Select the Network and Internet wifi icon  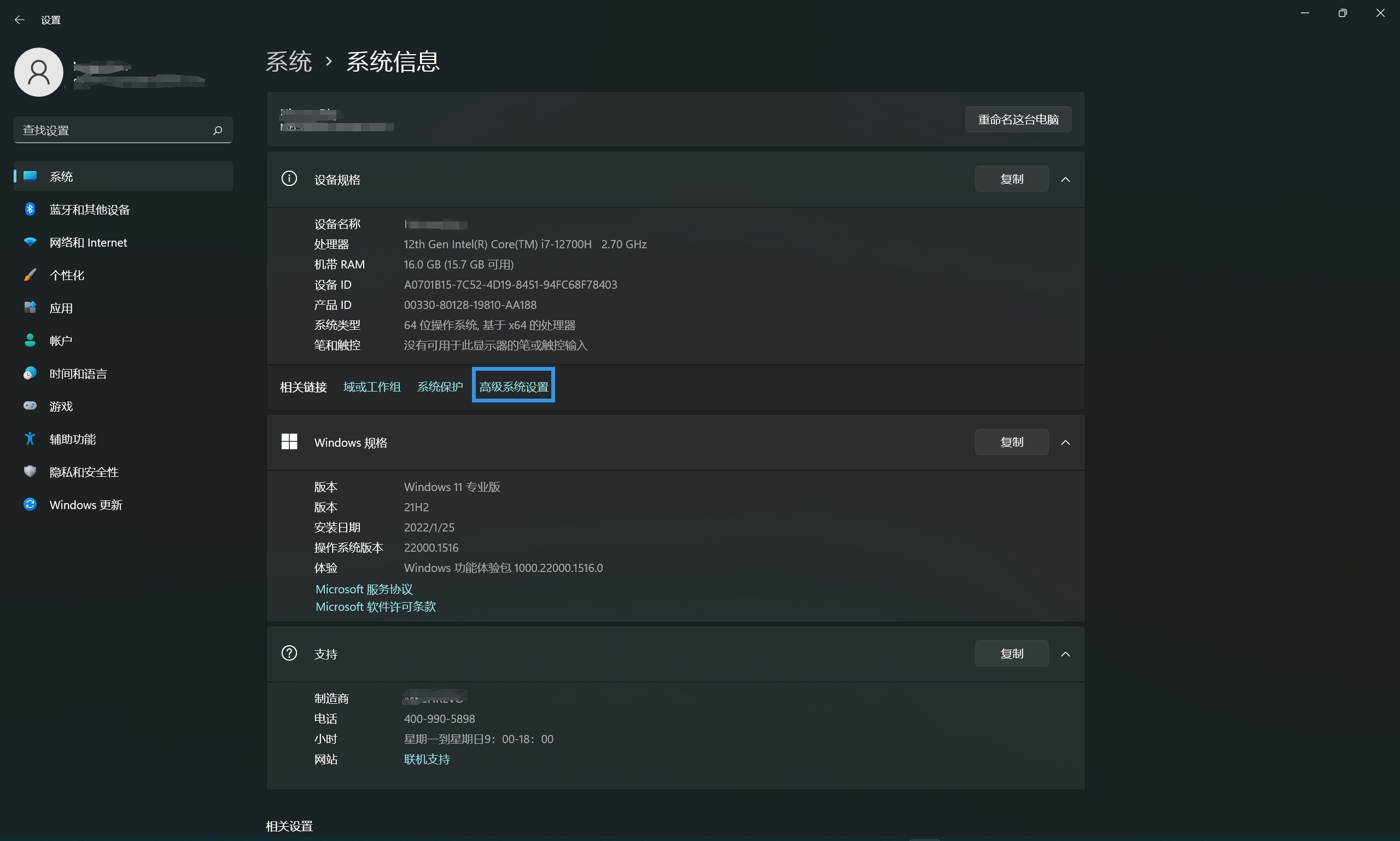(30, 243)
